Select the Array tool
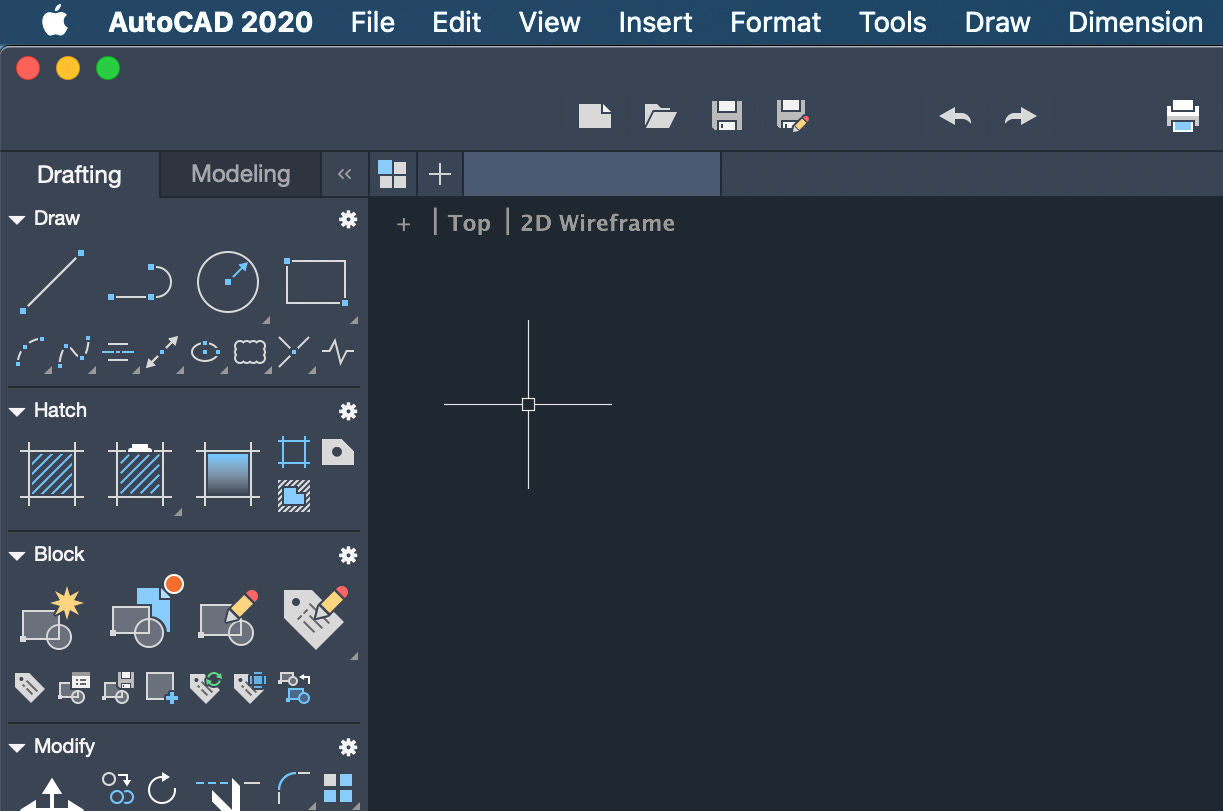Screen dimensions: 1223x811 click(x=338, y=788)
